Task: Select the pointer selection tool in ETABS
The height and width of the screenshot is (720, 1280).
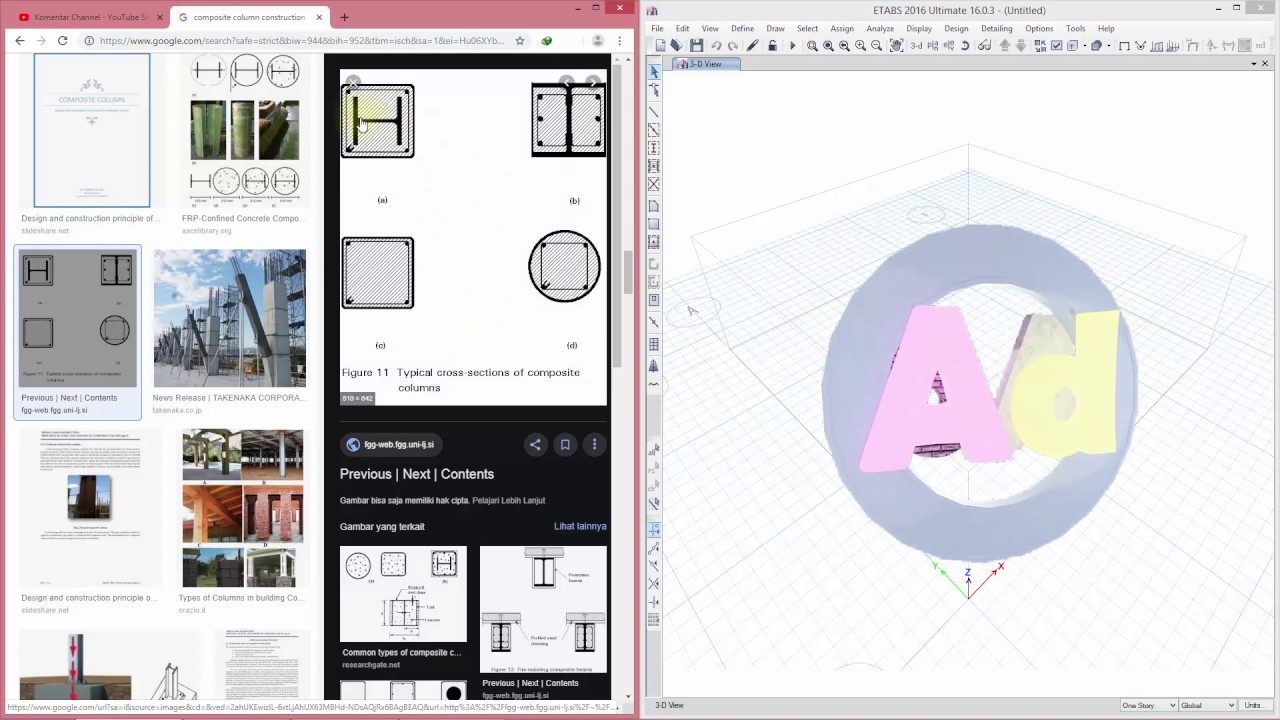Action: coord(654,71)
